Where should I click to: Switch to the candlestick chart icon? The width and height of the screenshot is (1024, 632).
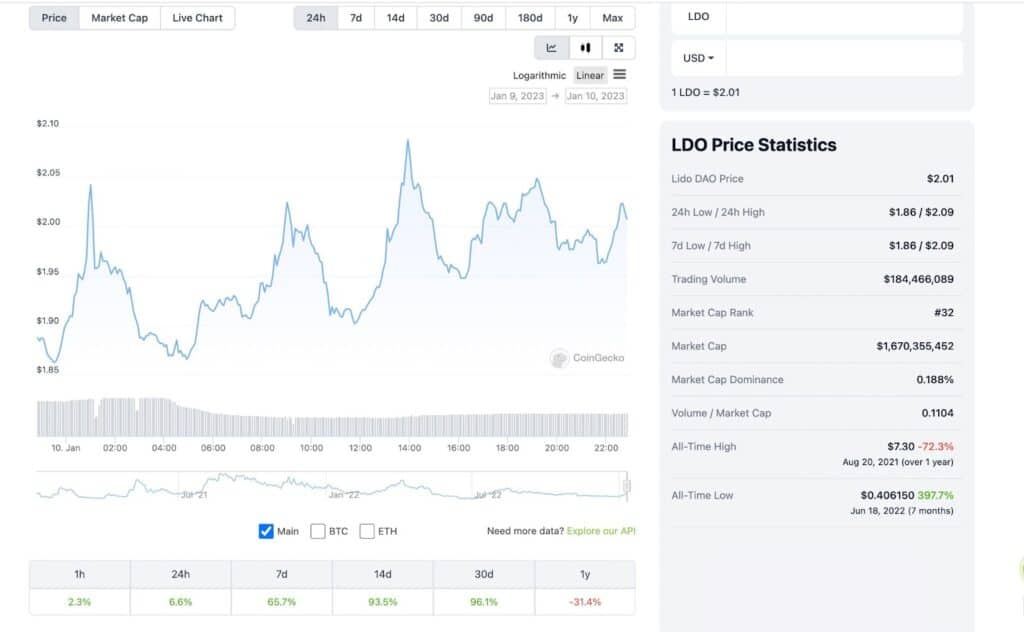tap(585, 48)
